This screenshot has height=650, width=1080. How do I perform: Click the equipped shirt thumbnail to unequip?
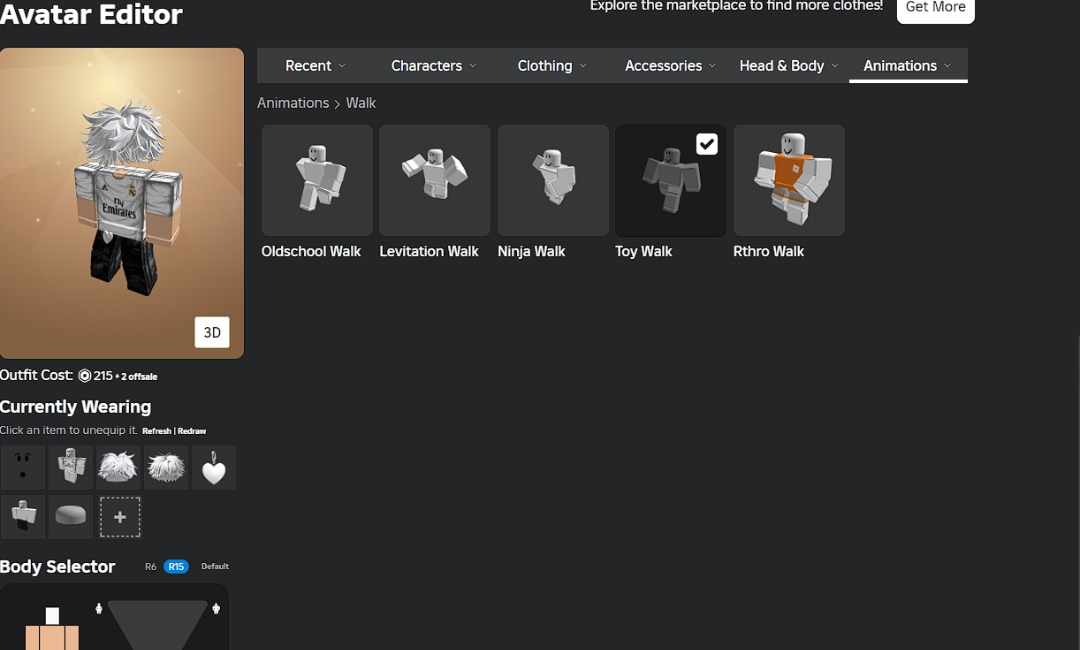tap(70, 467)
